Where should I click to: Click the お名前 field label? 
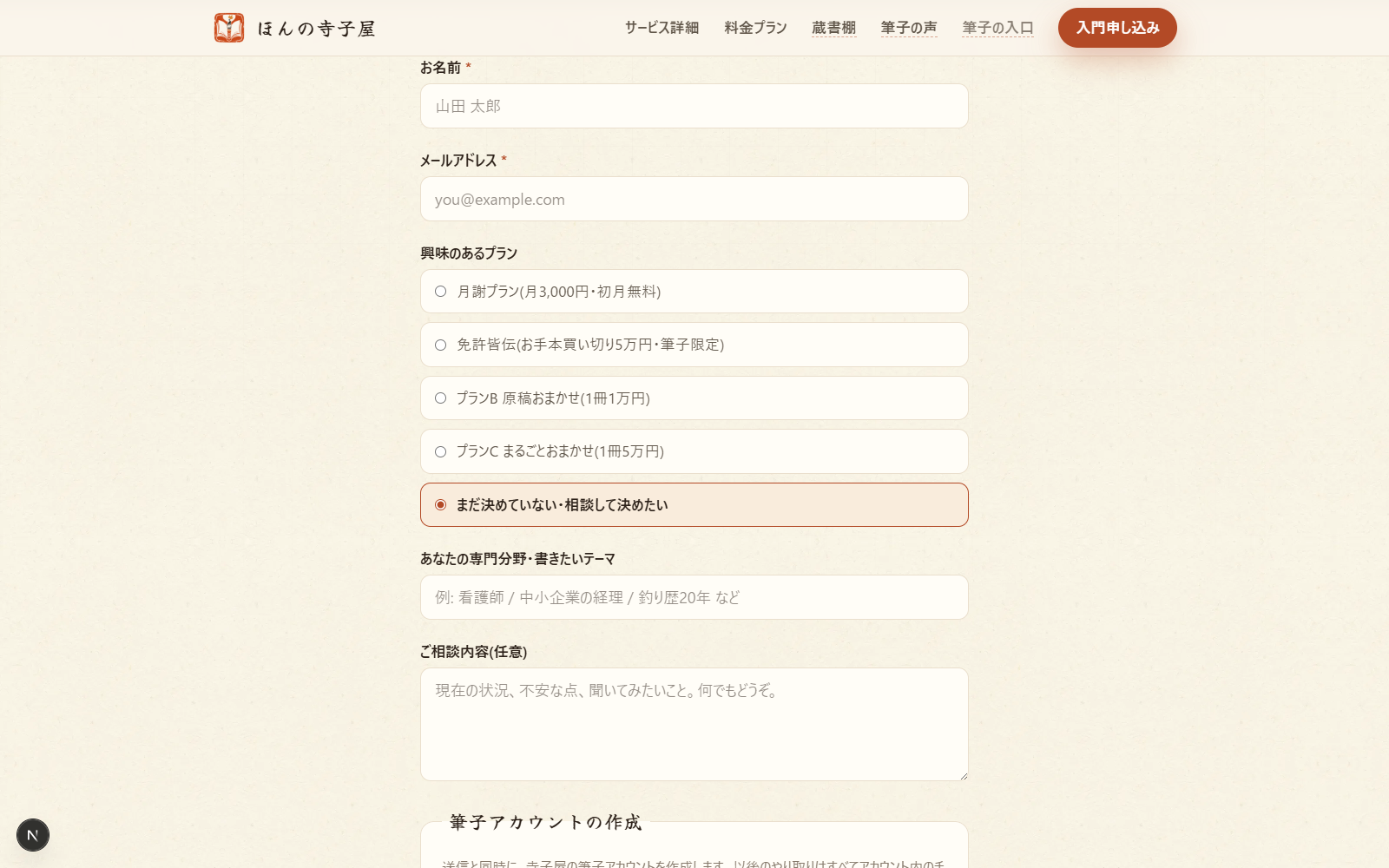coord(440,68)
